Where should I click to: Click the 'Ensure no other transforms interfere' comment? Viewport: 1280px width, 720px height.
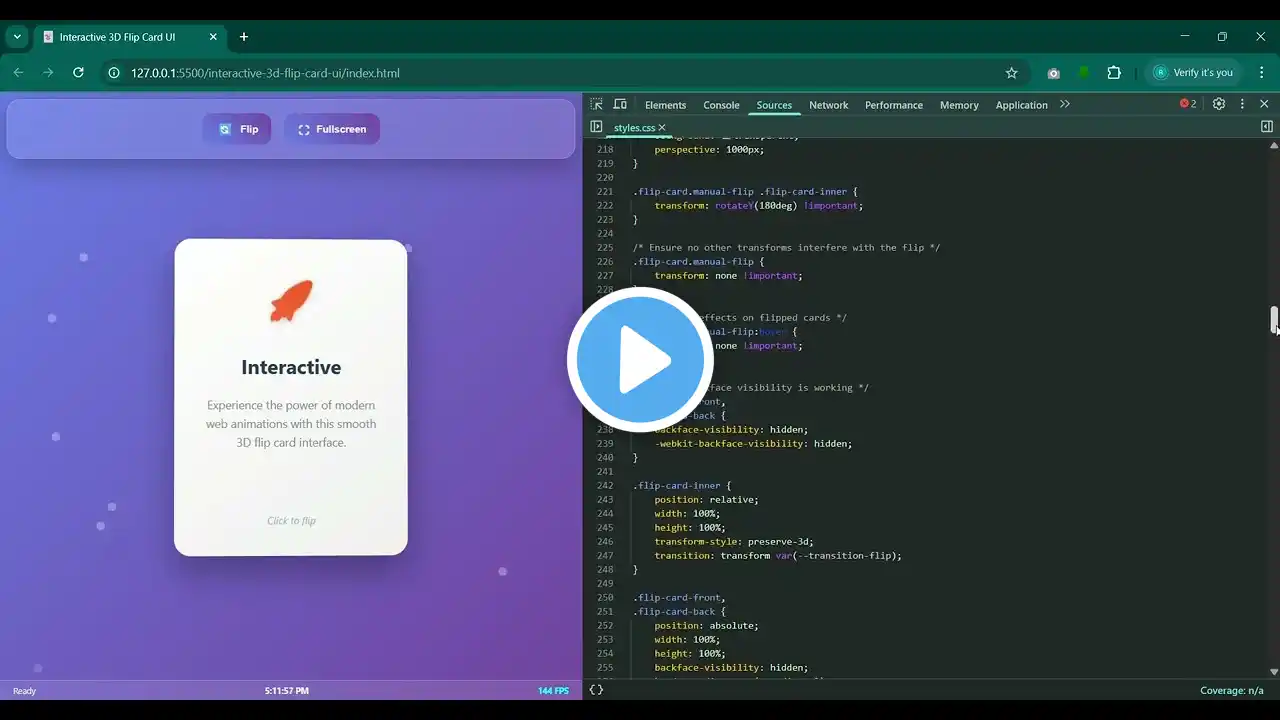(786, 248)
